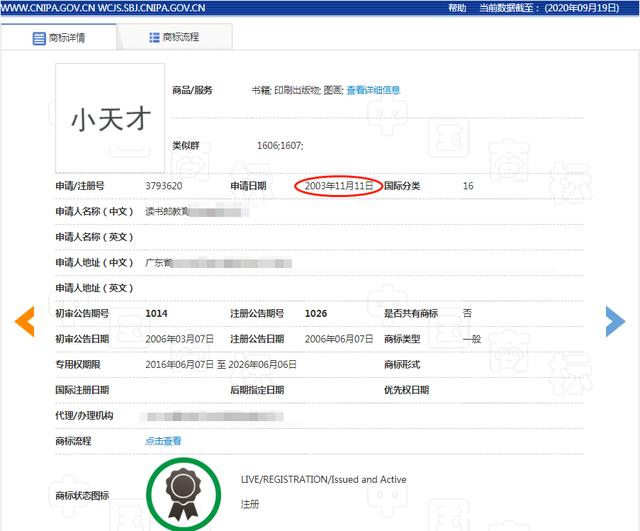Select similar group codes 1606;1607
Viewport: 640px width, 531px height.
pyautogui.click(x=280, y=146)
